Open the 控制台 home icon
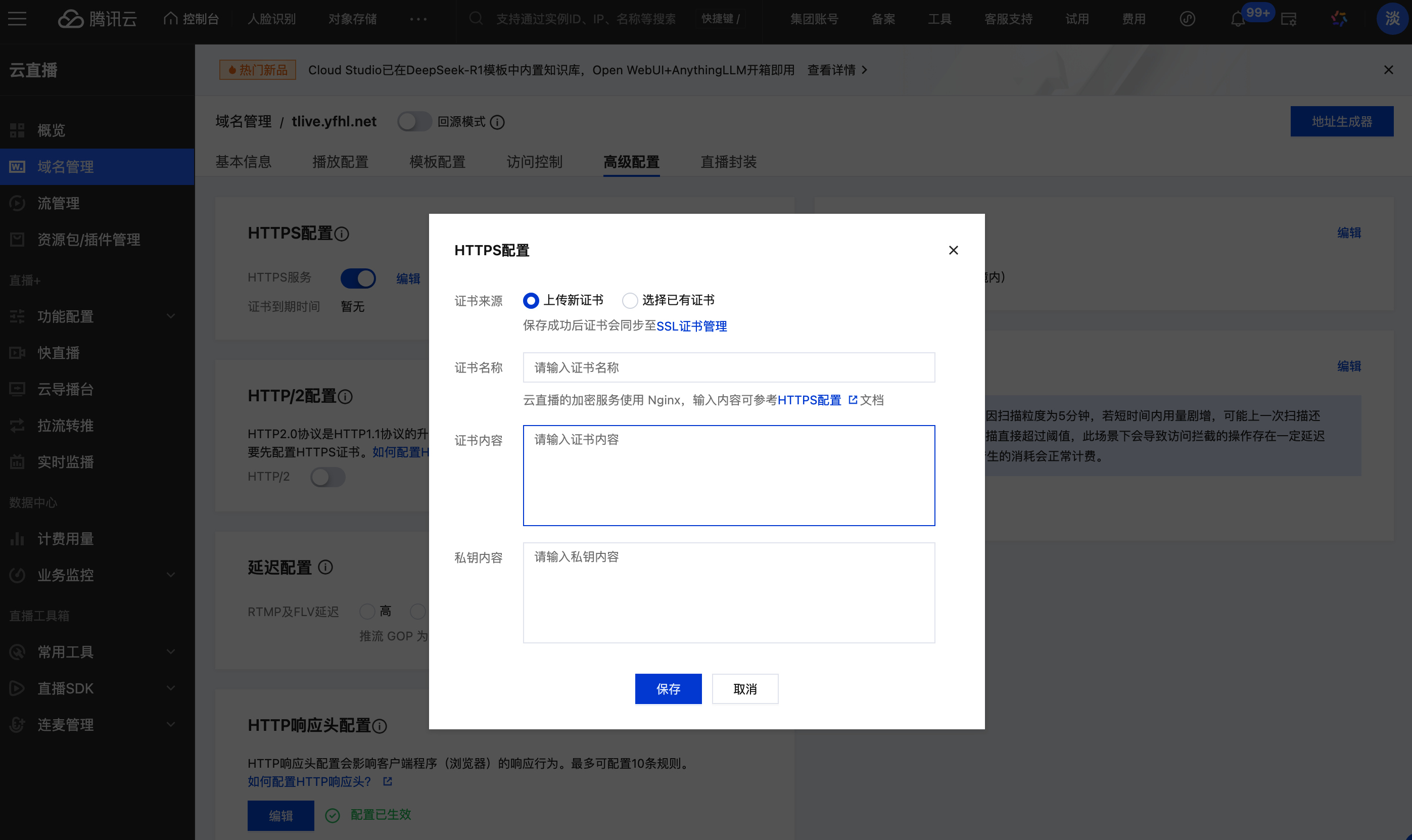1412x840 pixels. pos(170,19)
